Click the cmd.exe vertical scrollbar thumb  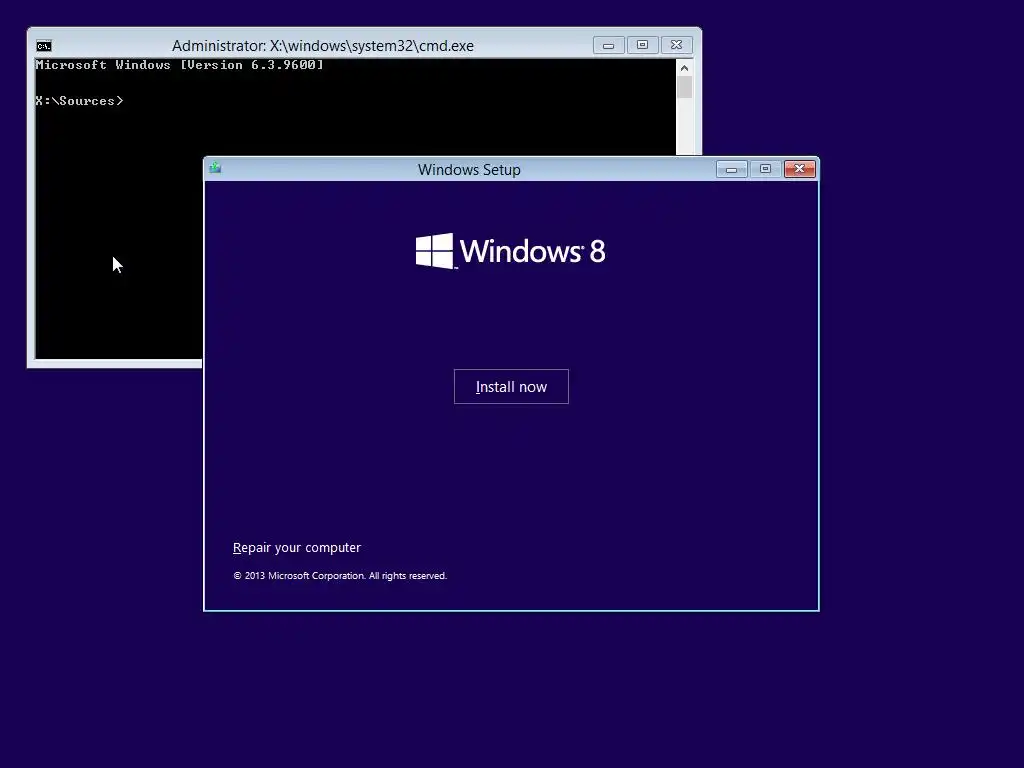pos(684,88)
